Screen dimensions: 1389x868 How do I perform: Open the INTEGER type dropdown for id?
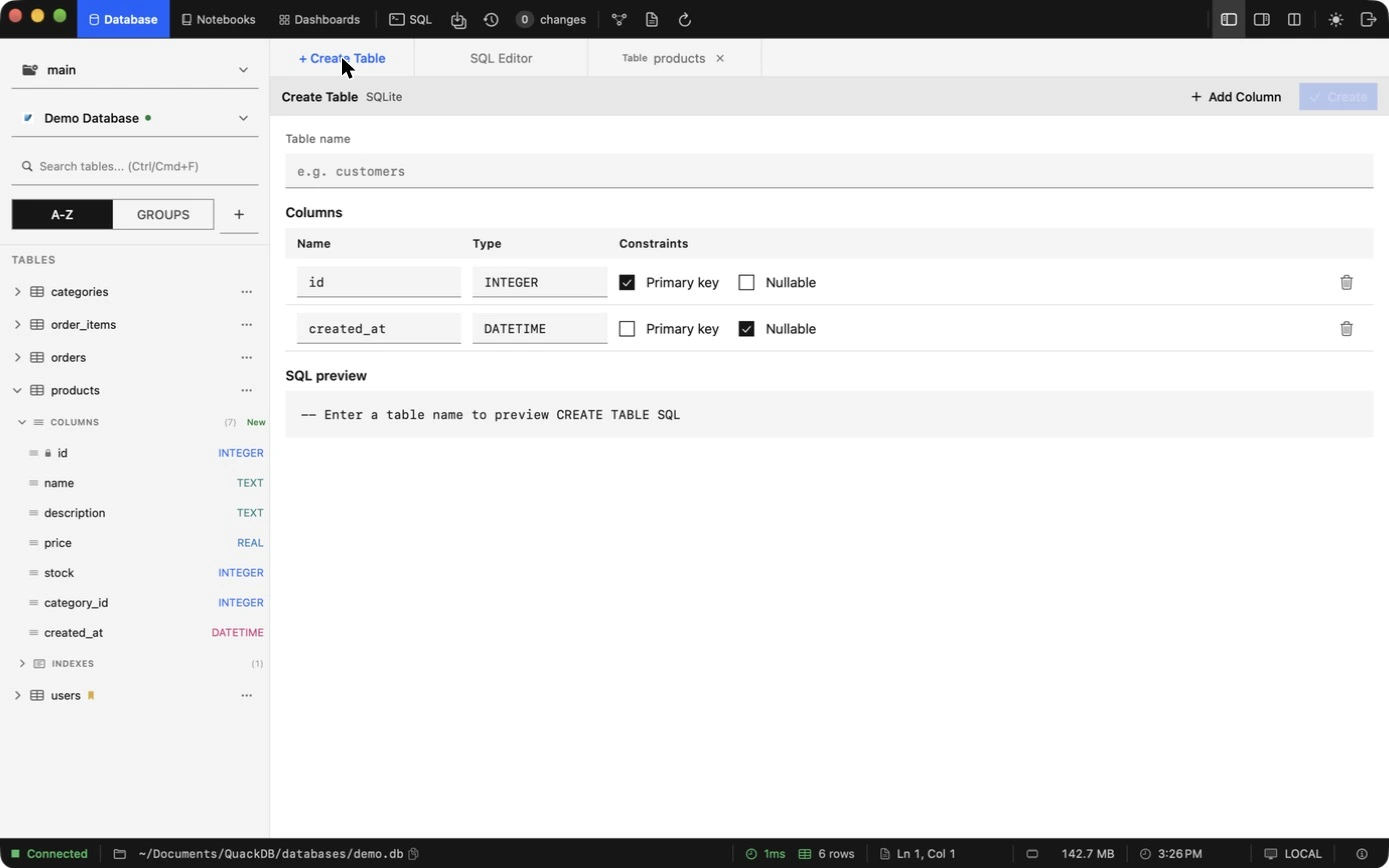pyautogui.click(x=540, y=282)
